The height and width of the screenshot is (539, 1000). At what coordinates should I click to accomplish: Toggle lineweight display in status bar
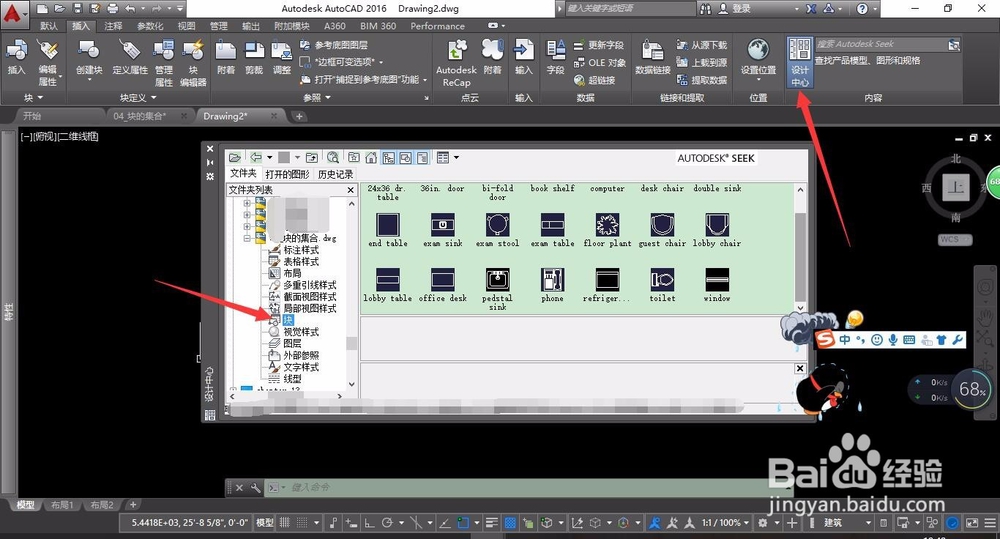(x=492, y=522)
